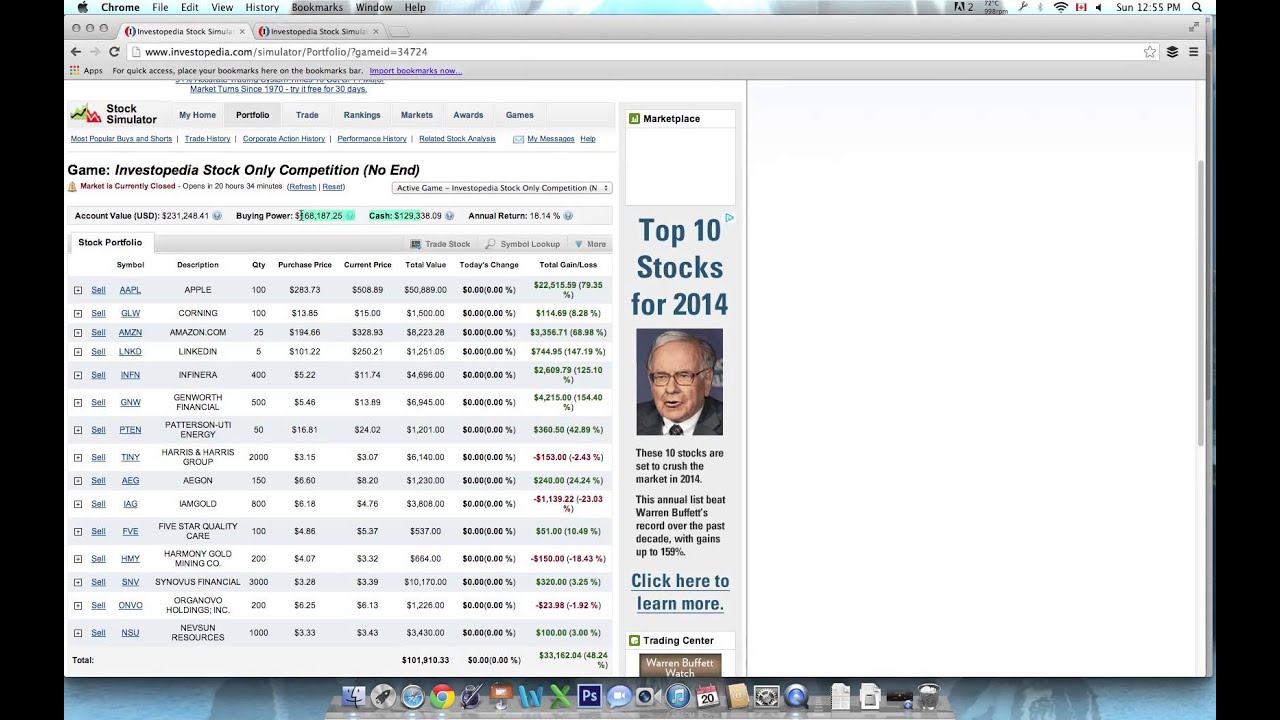Open the History menu in menu bar
This screenshot has height=720, width=1280.
262,7
